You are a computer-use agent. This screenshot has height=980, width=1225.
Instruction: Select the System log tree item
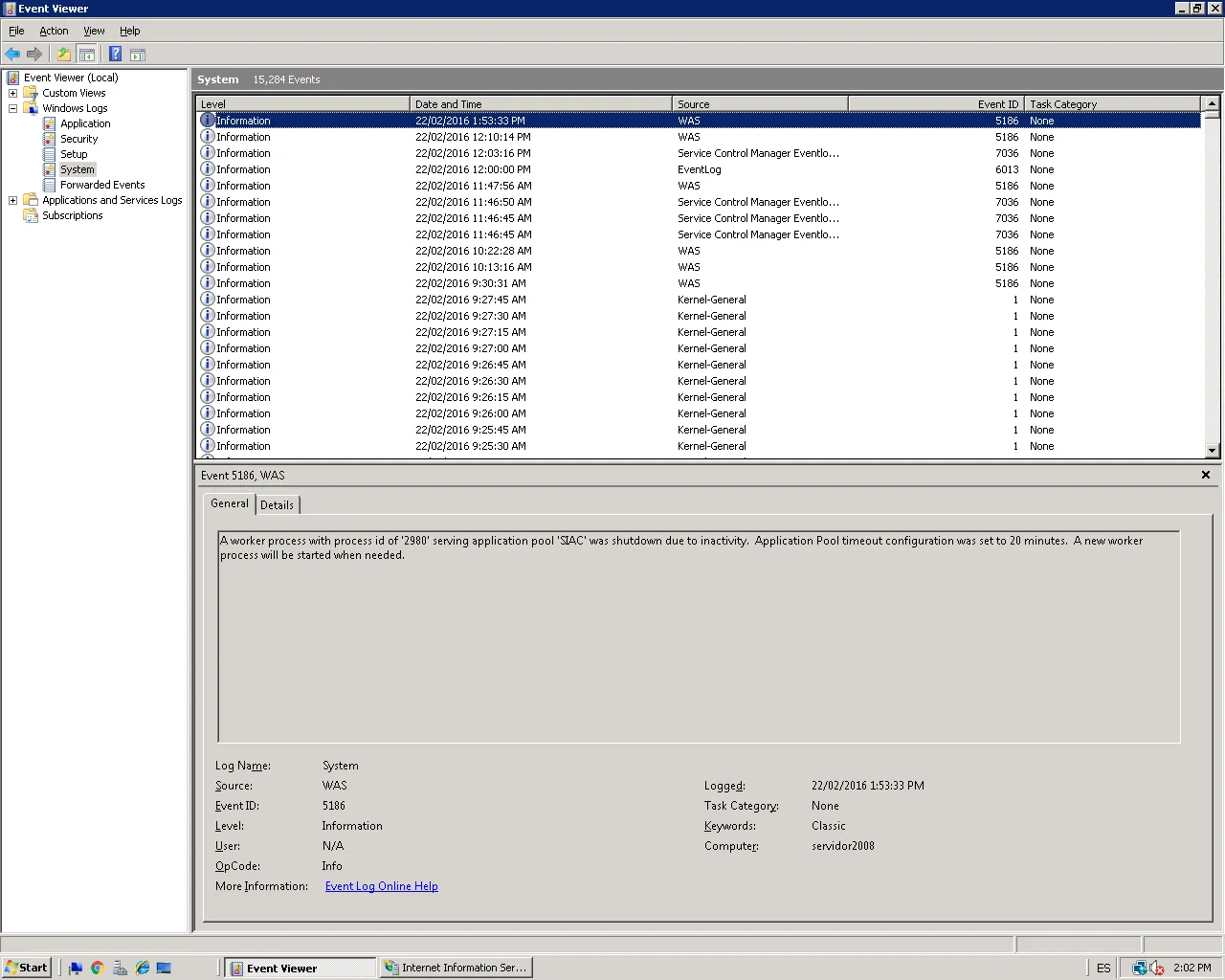(78, 169)
